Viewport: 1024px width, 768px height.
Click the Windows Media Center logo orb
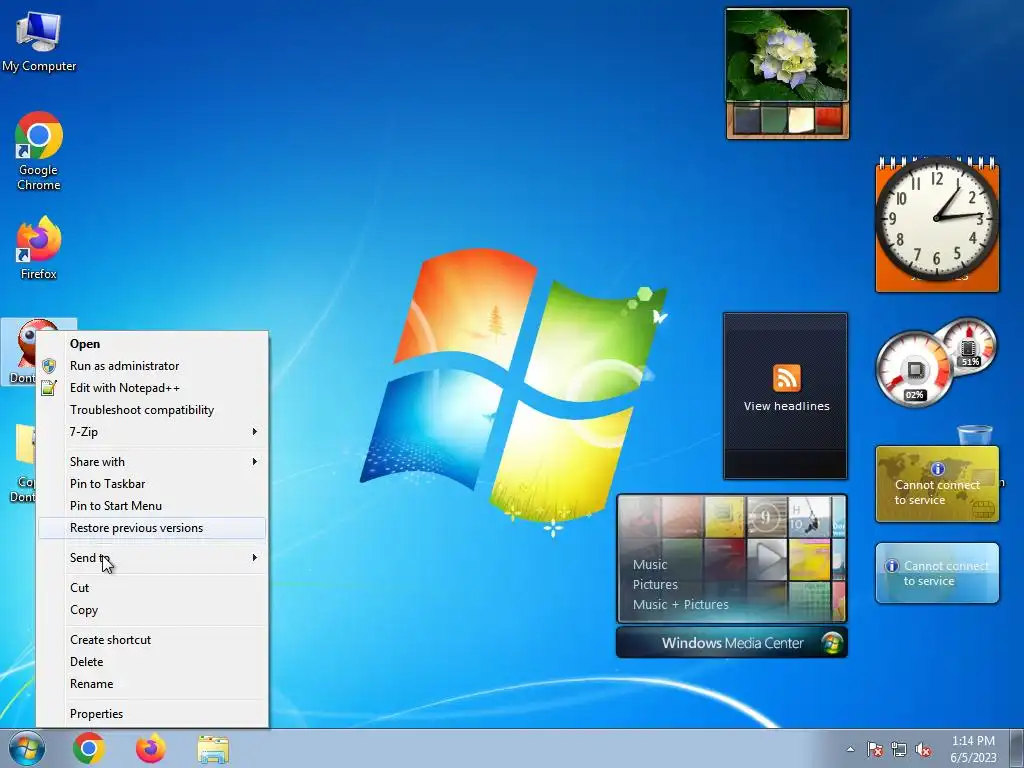pos(831,643)
